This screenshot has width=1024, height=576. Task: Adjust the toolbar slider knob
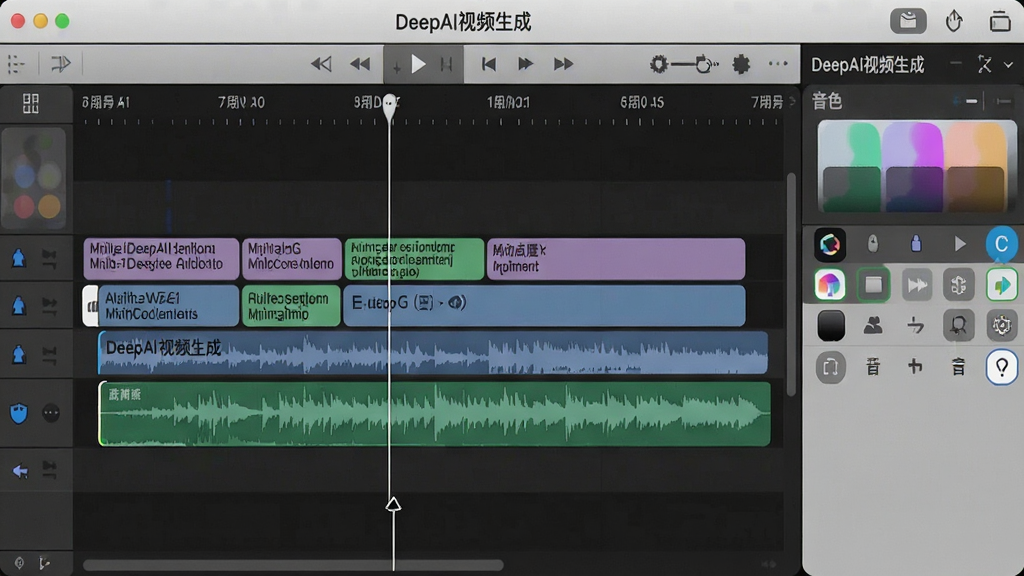(704, 64)
